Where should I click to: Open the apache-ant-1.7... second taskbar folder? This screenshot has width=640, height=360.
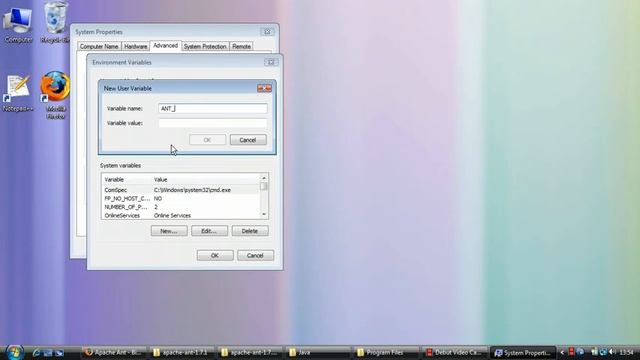tap(249, 353)
